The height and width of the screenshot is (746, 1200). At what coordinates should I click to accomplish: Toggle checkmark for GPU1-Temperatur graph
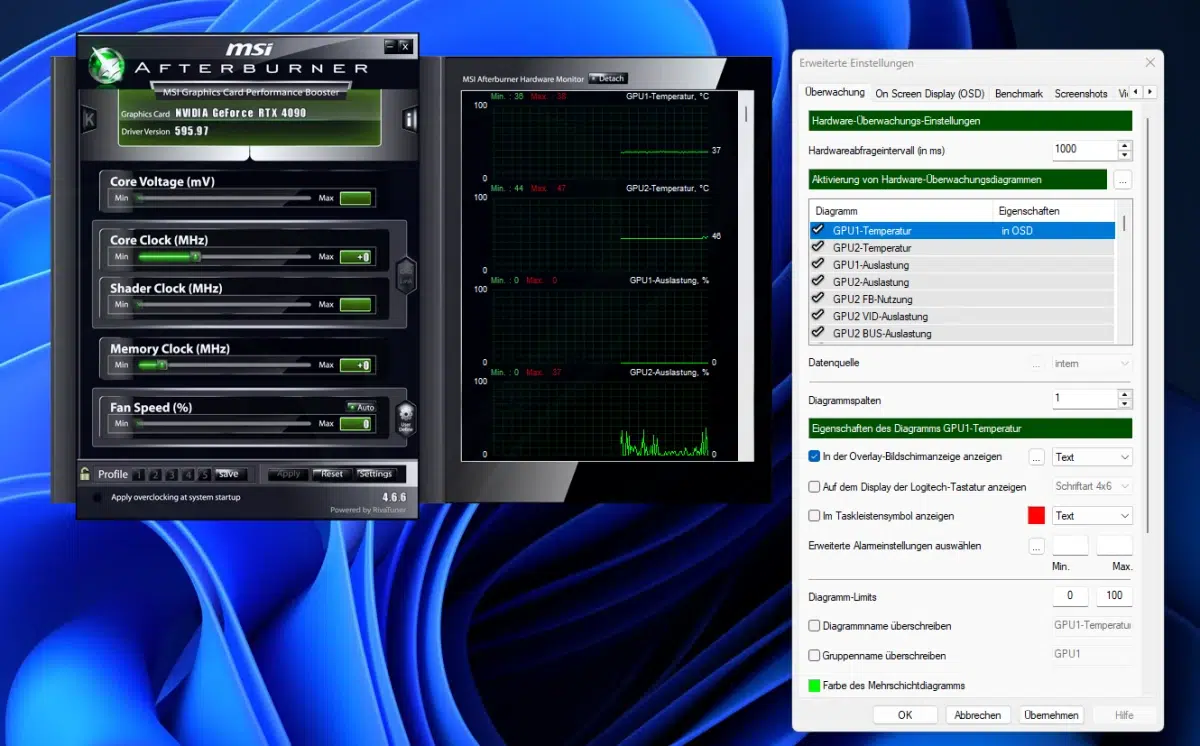818,230
